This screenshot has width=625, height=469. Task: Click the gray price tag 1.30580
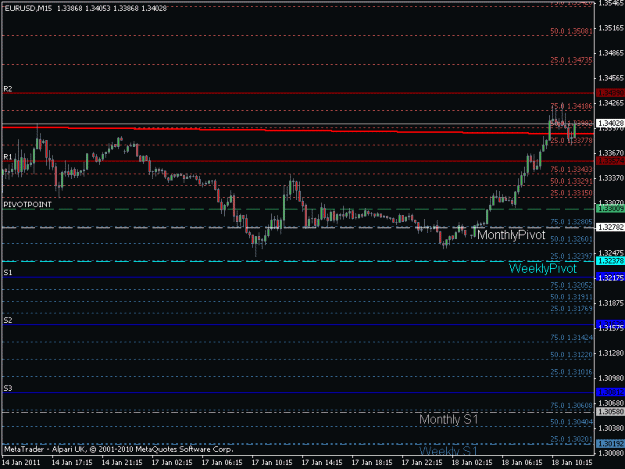click(x=610, y=412)
